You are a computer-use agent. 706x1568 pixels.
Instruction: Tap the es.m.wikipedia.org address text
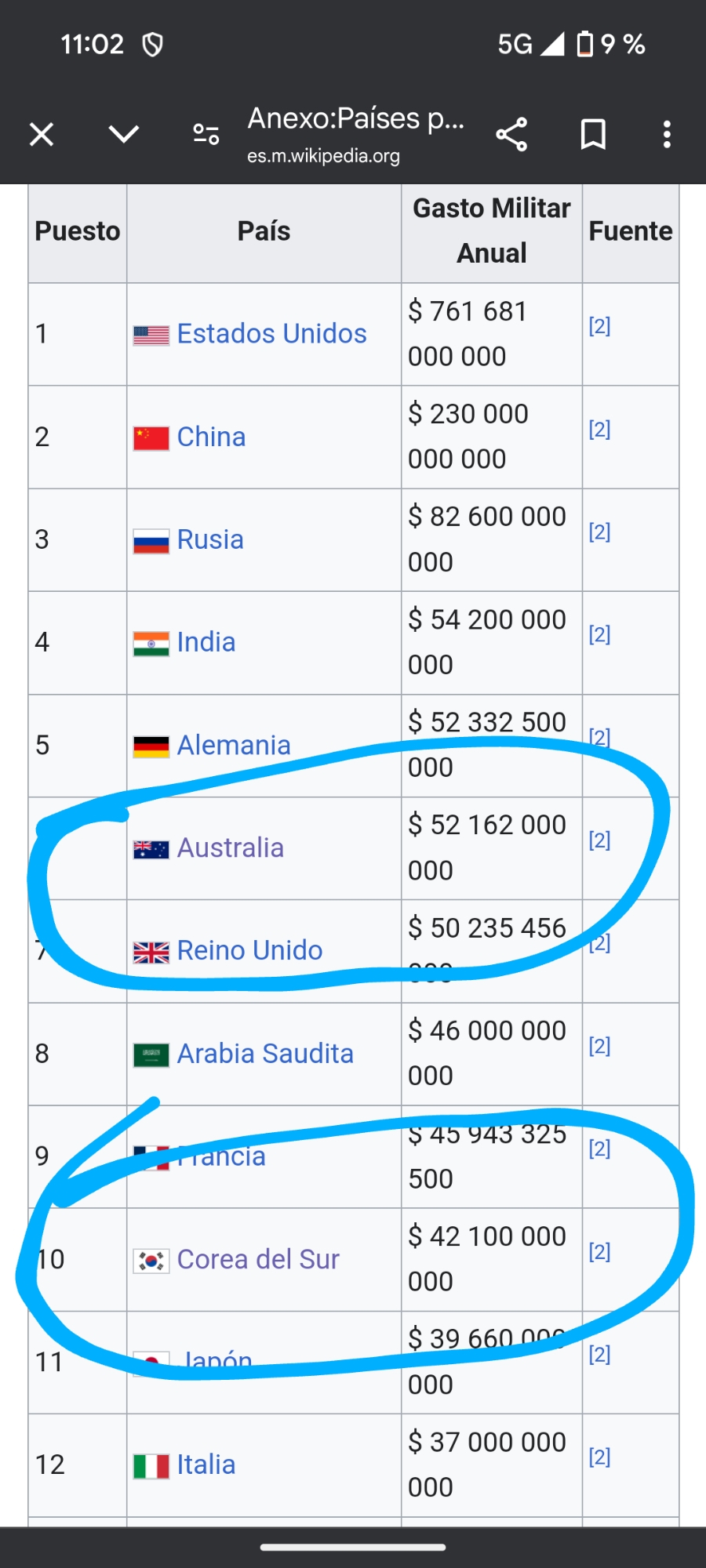pyautogui.click(x=323, y=156)
